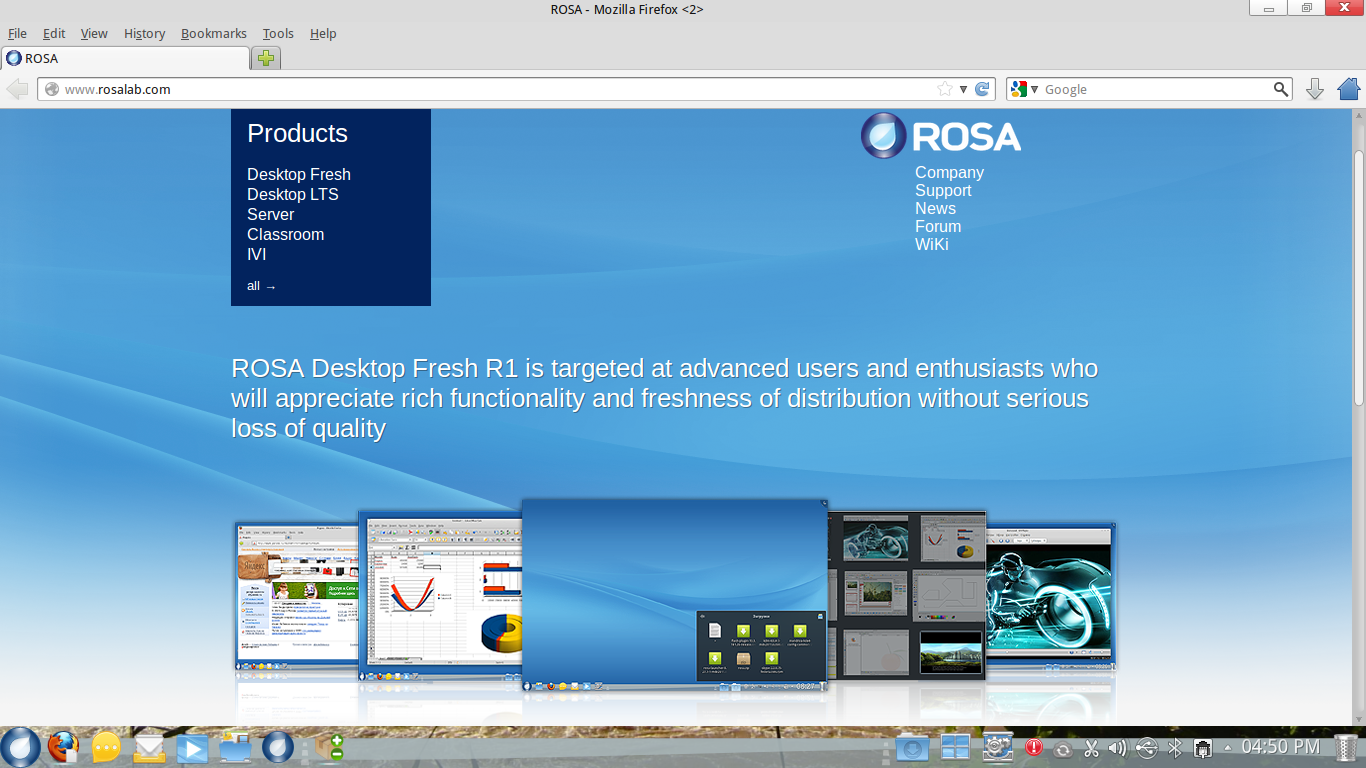Open the mail client from the taskbar

point(149,746)
